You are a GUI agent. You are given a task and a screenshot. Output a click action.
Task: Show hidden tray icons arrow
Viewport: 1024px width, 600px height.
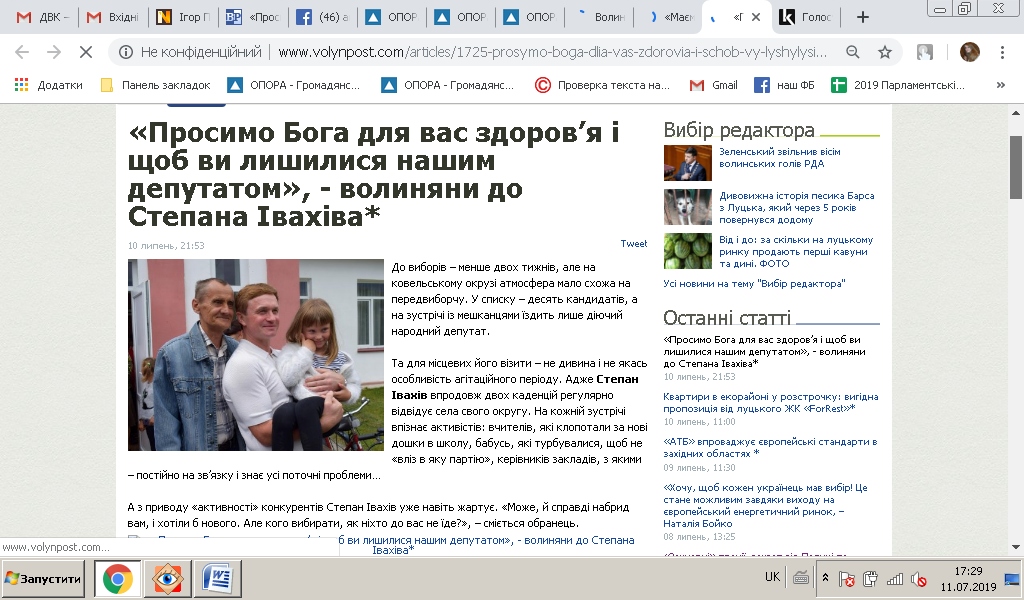(x=825, y=578)
